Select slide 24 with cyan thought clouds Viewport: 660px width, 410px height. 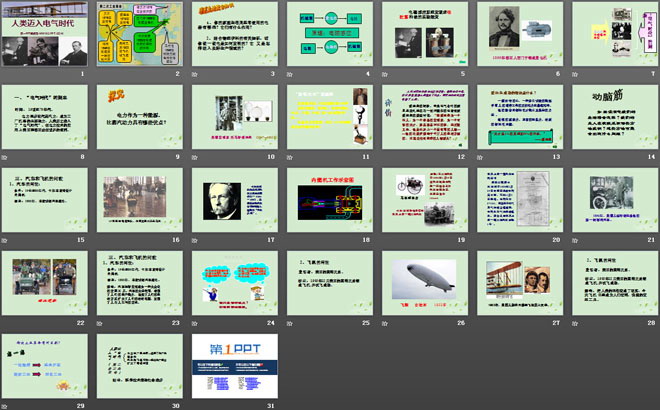235,283
